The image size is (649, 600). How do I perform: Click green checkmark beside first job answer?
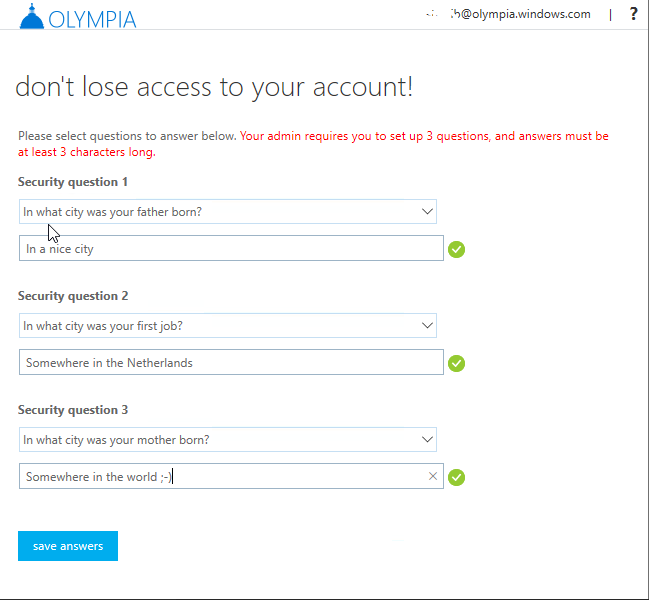click(457, 363)
